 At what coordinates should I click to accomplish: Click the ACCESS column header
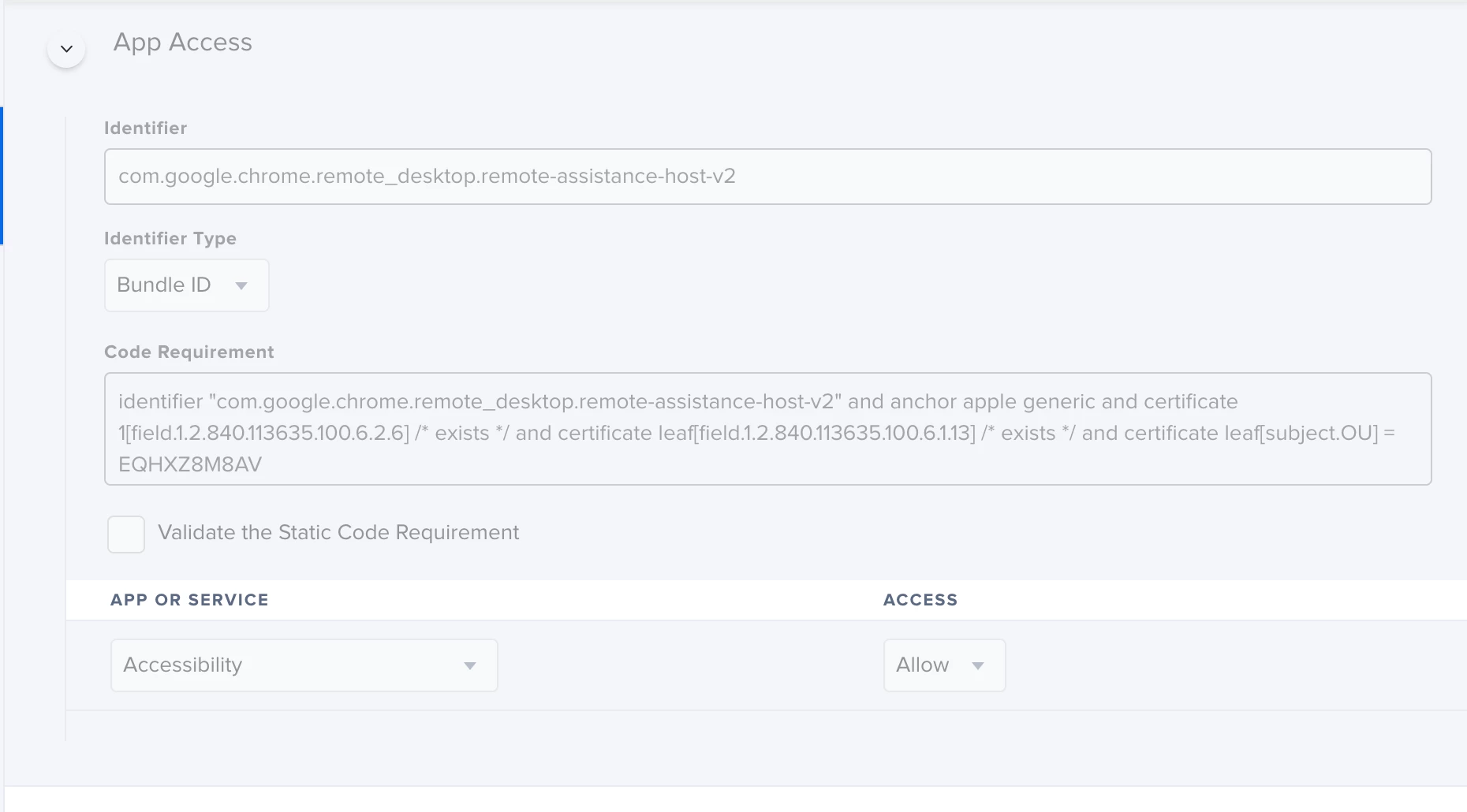(920, 600)
